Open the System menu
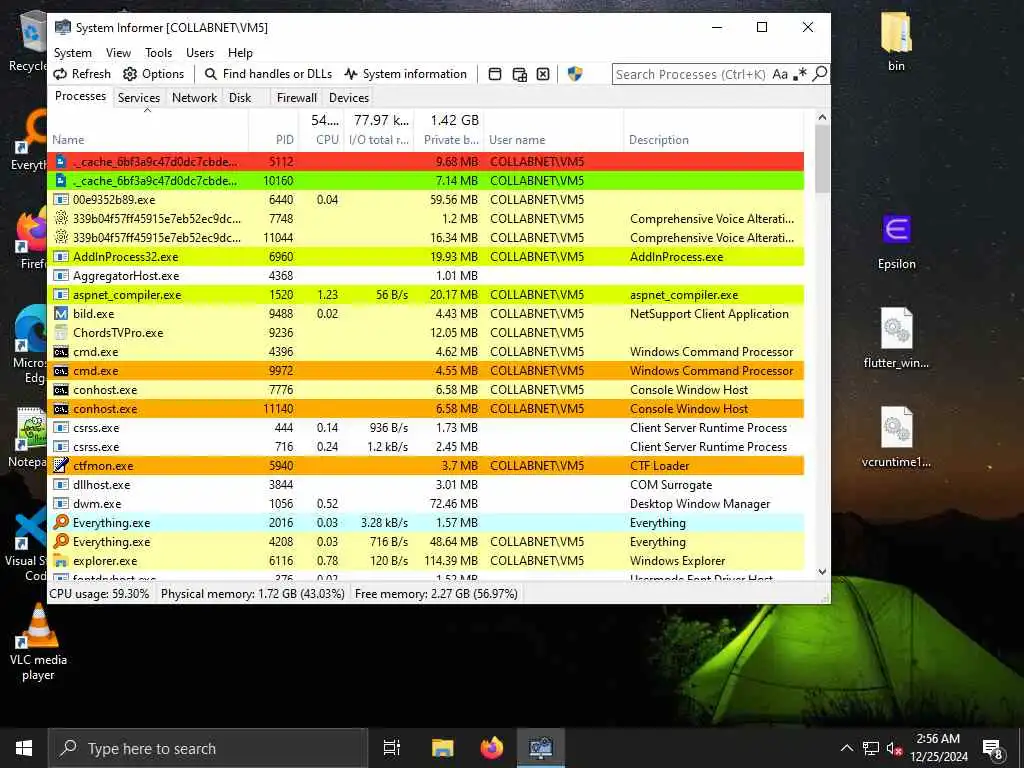Screen dimensions: 1024x768 pyautogui.click(x=72, y=53)
